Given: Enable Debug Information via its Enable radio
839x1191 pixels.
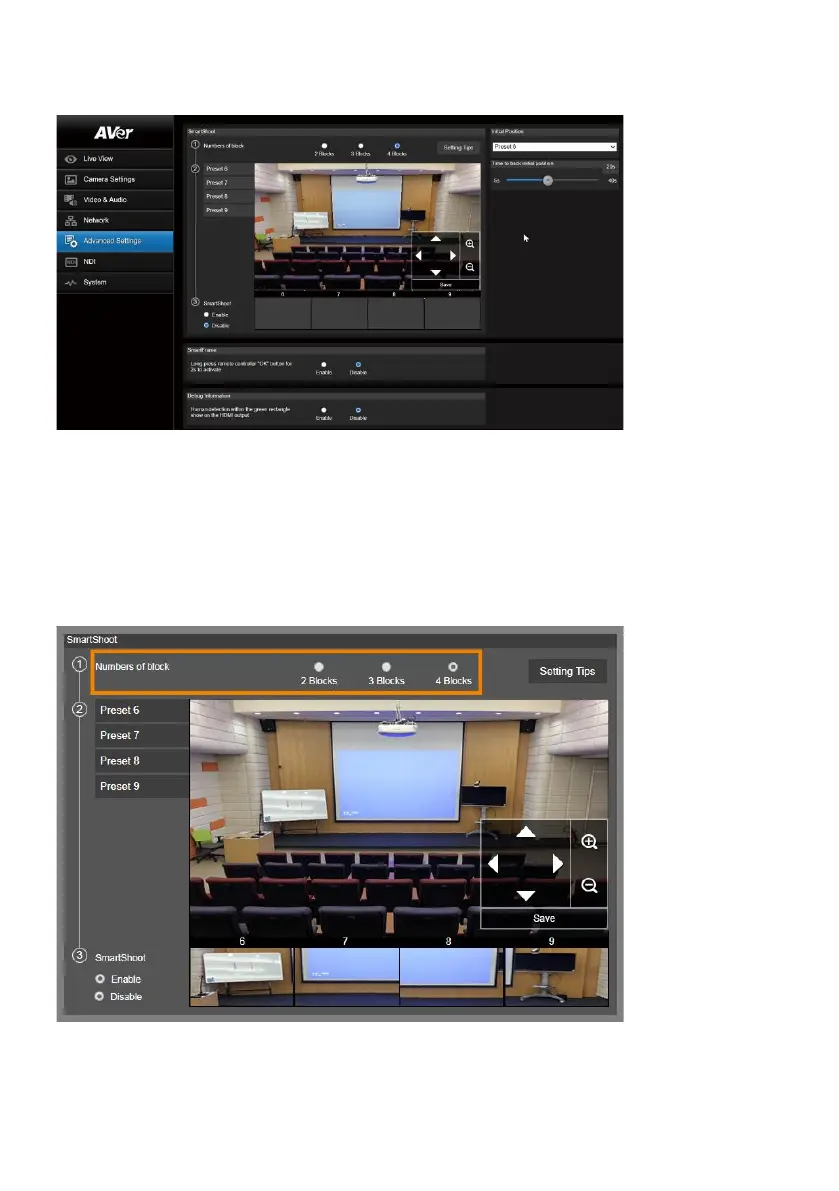Looking at the screenshot, I should click(323, 410).
